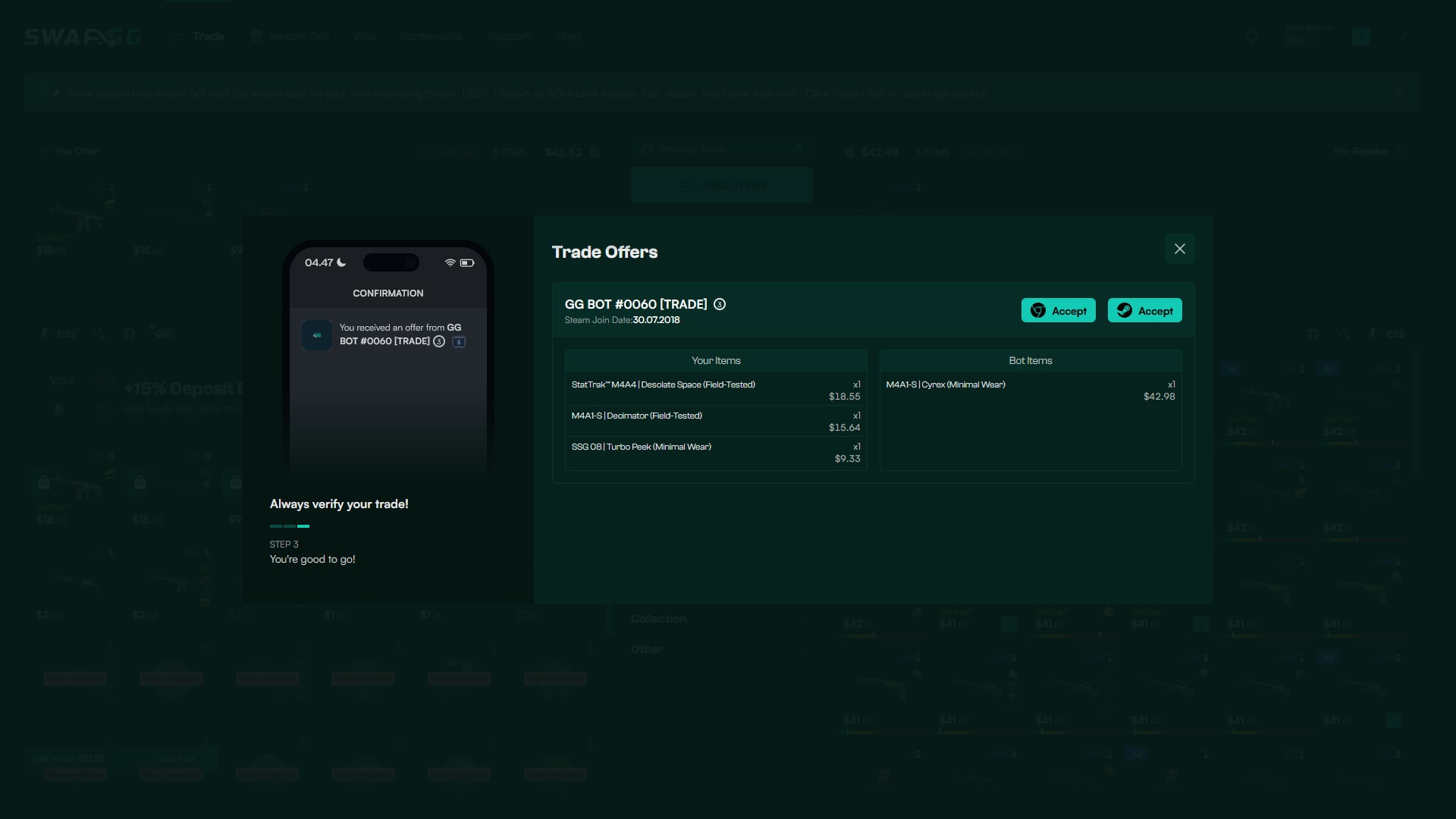The image size is (1456, 819).
Task: Click the third step progress bar segment
Action: click(x=303, y=526)
